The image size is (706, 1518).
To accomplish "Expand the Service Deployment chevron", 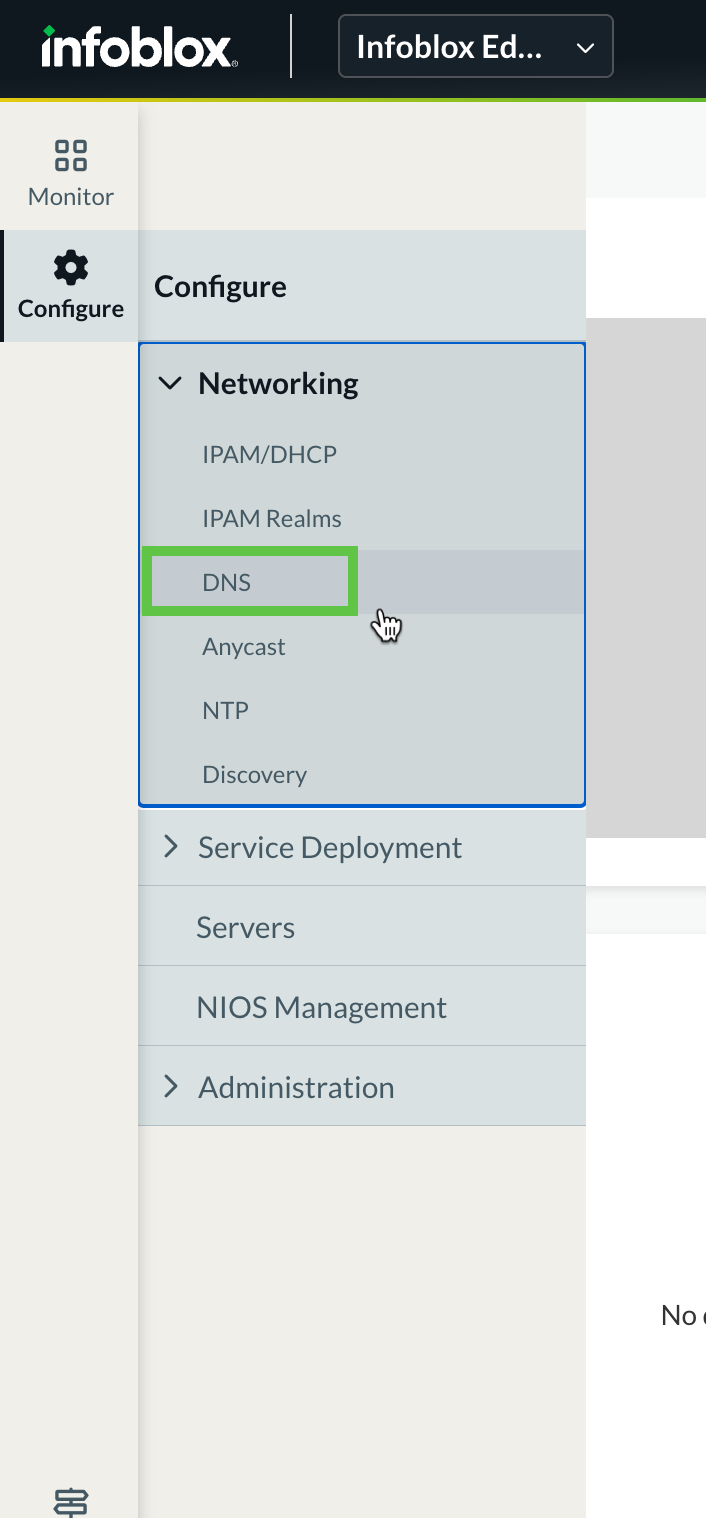I will coord(171,847).
